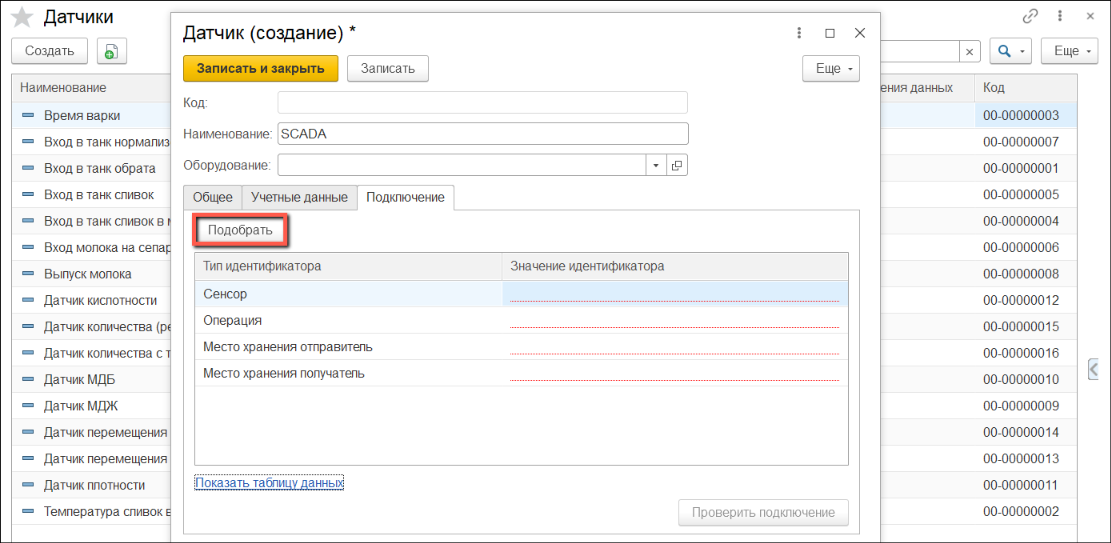Open the dialog's Еще dropdown menu
The width and height of the screenshot is (1111, 543).
pyautogui.click(x=831, y=68)
